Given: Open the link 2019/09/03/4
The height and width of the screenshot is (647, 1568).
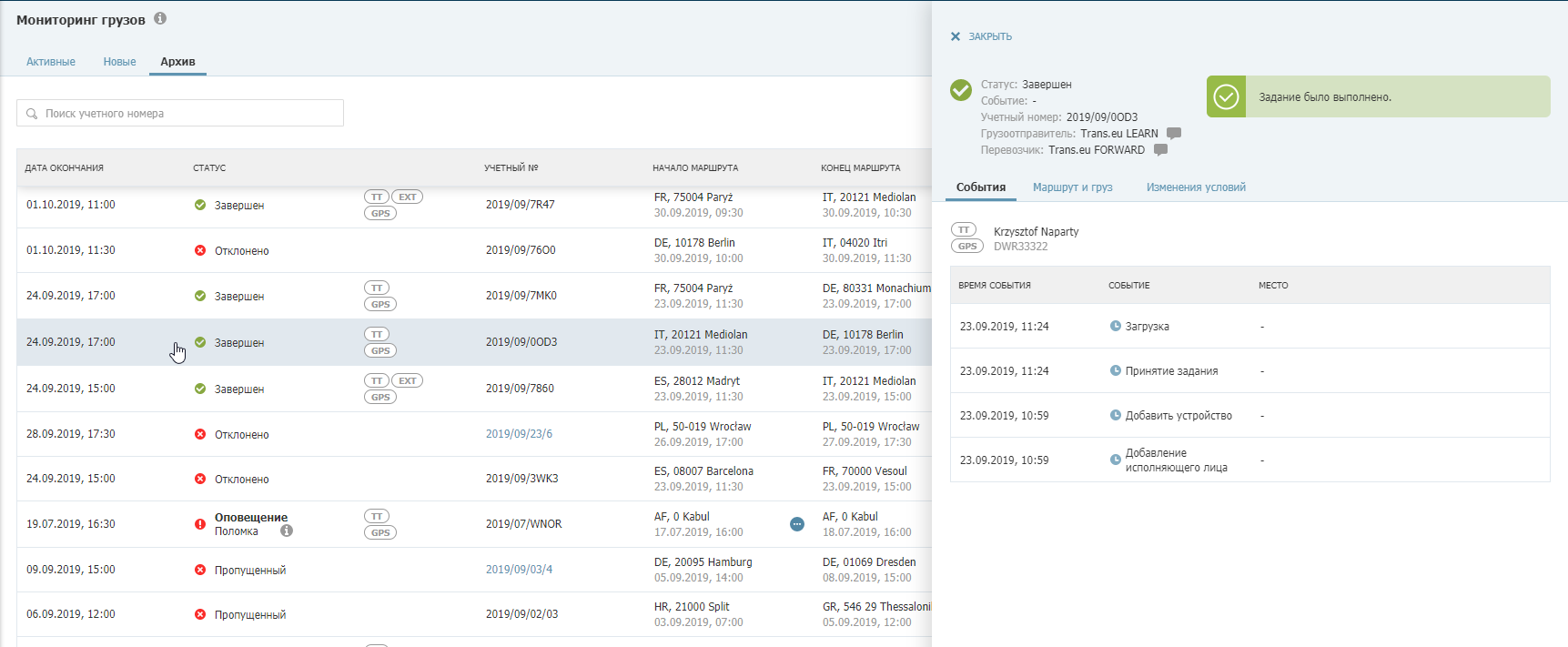Looking at the screenshot, I should coord(519,570).
